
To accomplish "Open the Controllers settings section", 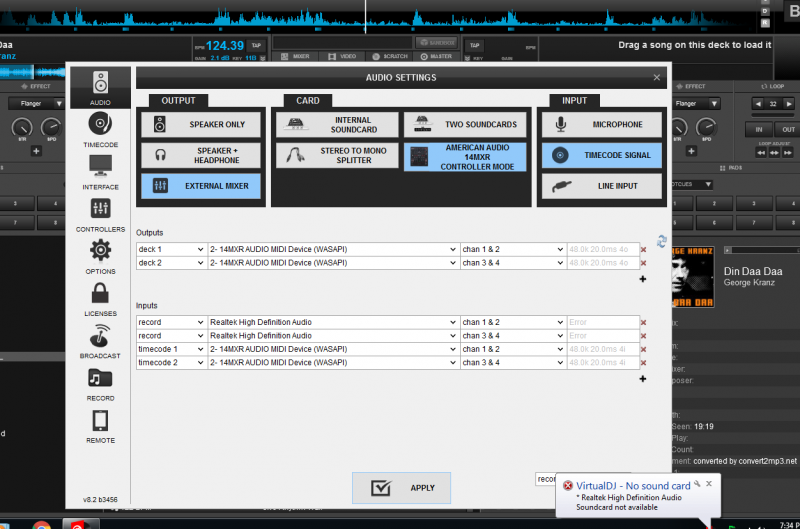I will click(x=100, y=215).
